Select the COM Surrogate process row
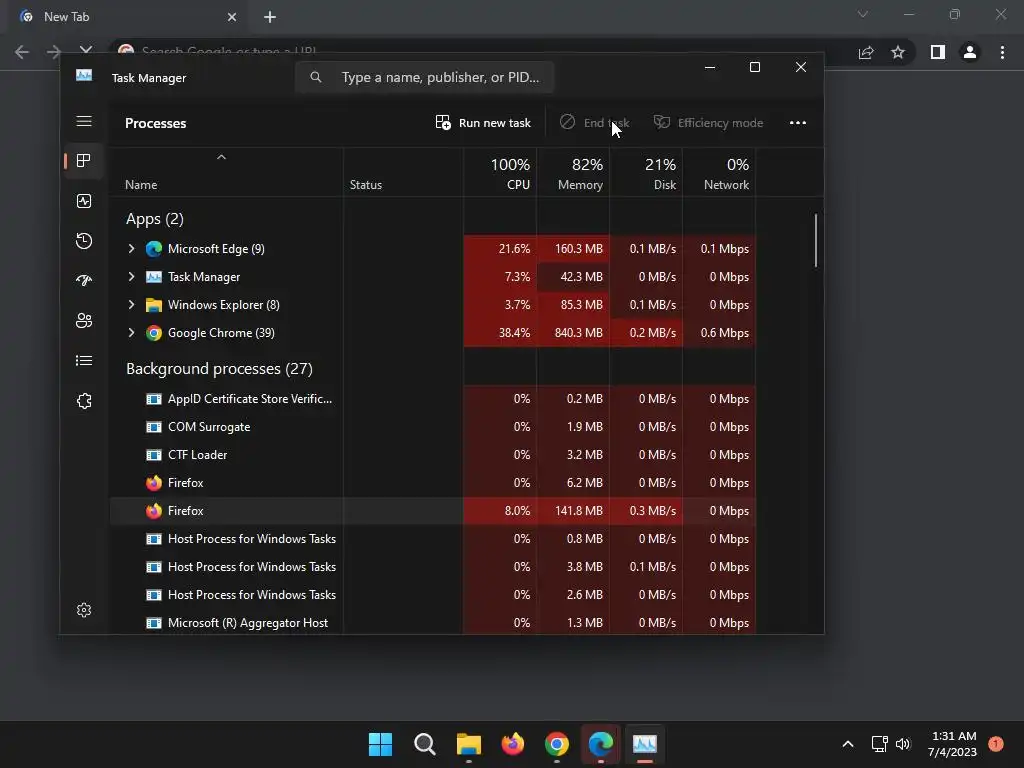This screenshot has height=768, width=1024. click(432, 427)
